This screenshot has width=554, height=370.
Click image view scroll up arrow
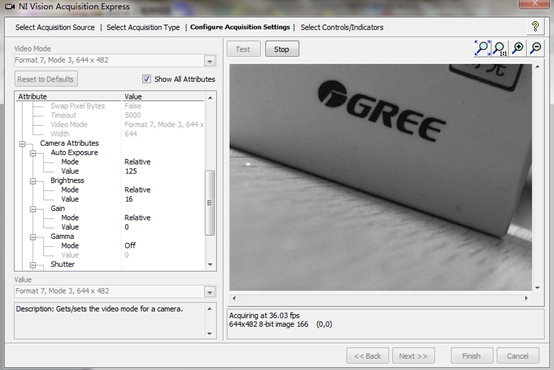[537, 66]
